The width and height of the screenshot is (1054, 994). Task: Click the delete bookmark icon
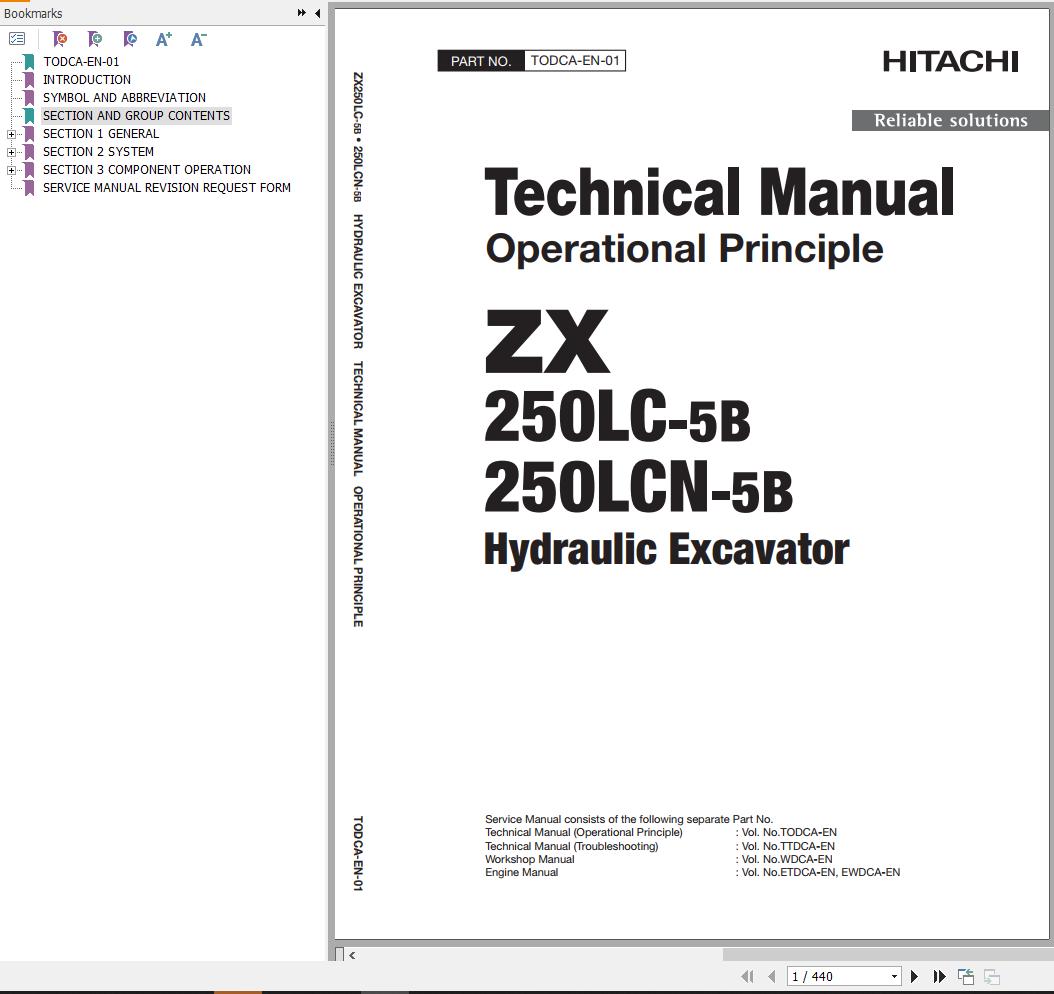pyautogui.click(x=60, y=39)
